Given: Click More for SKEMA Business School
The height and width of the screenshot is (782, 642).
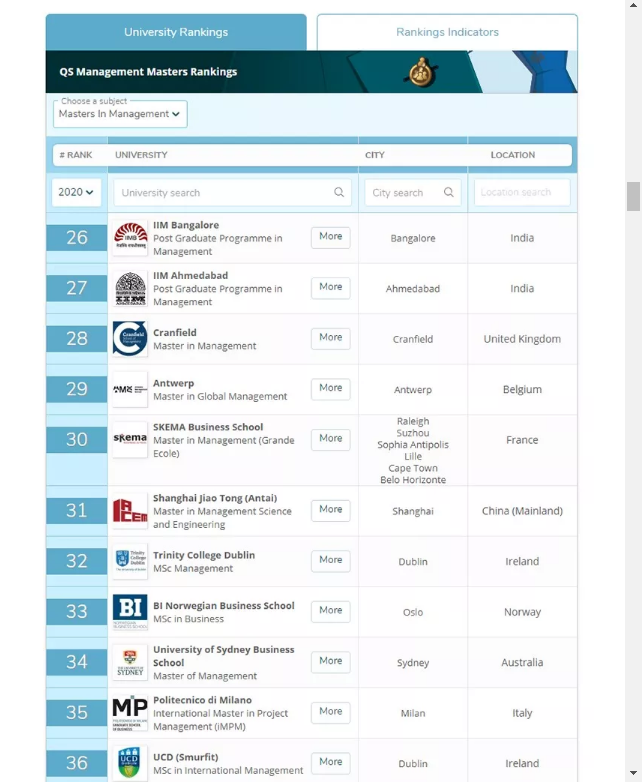Looking at the screenshot, I should coord(331,438).
